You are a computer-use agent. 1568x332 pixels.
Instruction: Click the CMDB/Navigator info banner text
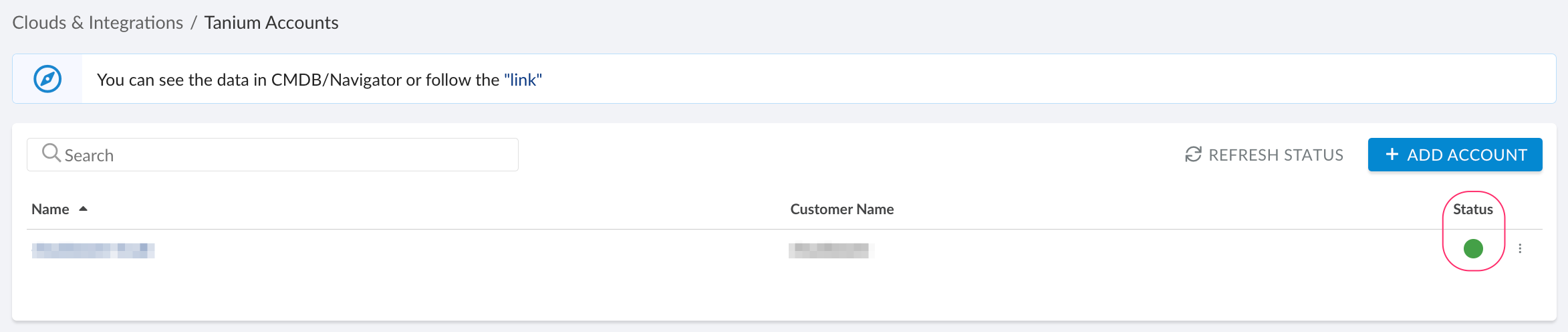(x=297, y=80)
